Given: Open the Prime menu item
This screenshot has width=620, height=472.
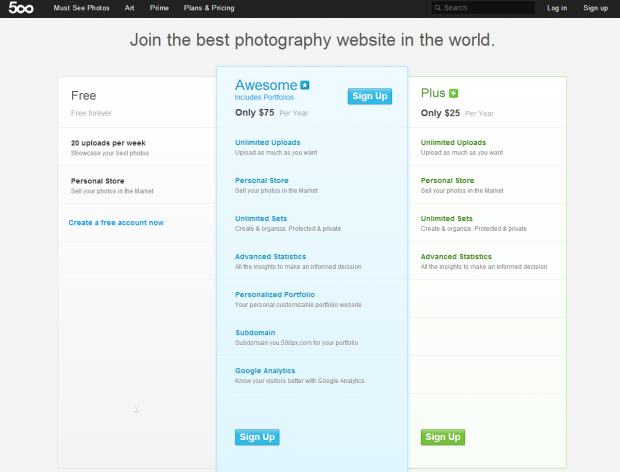Looking at the screenshot, I should pos(159,8).
